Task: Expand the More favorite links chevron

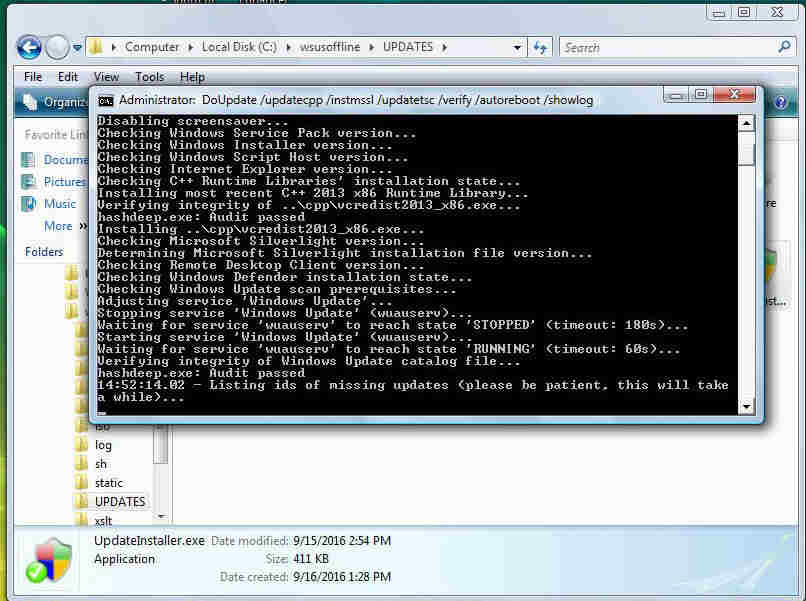Action: click(x=81, y=227)
